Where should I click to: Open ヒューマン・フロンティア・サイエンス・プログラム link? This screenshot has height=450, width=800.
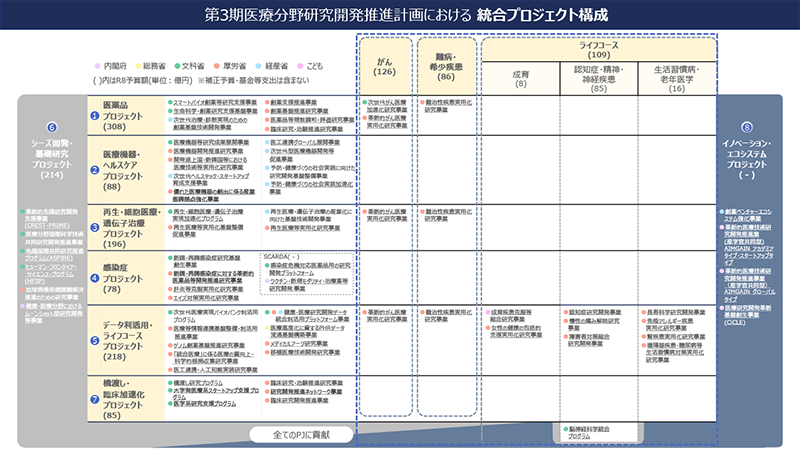click(x=51, y=274)
